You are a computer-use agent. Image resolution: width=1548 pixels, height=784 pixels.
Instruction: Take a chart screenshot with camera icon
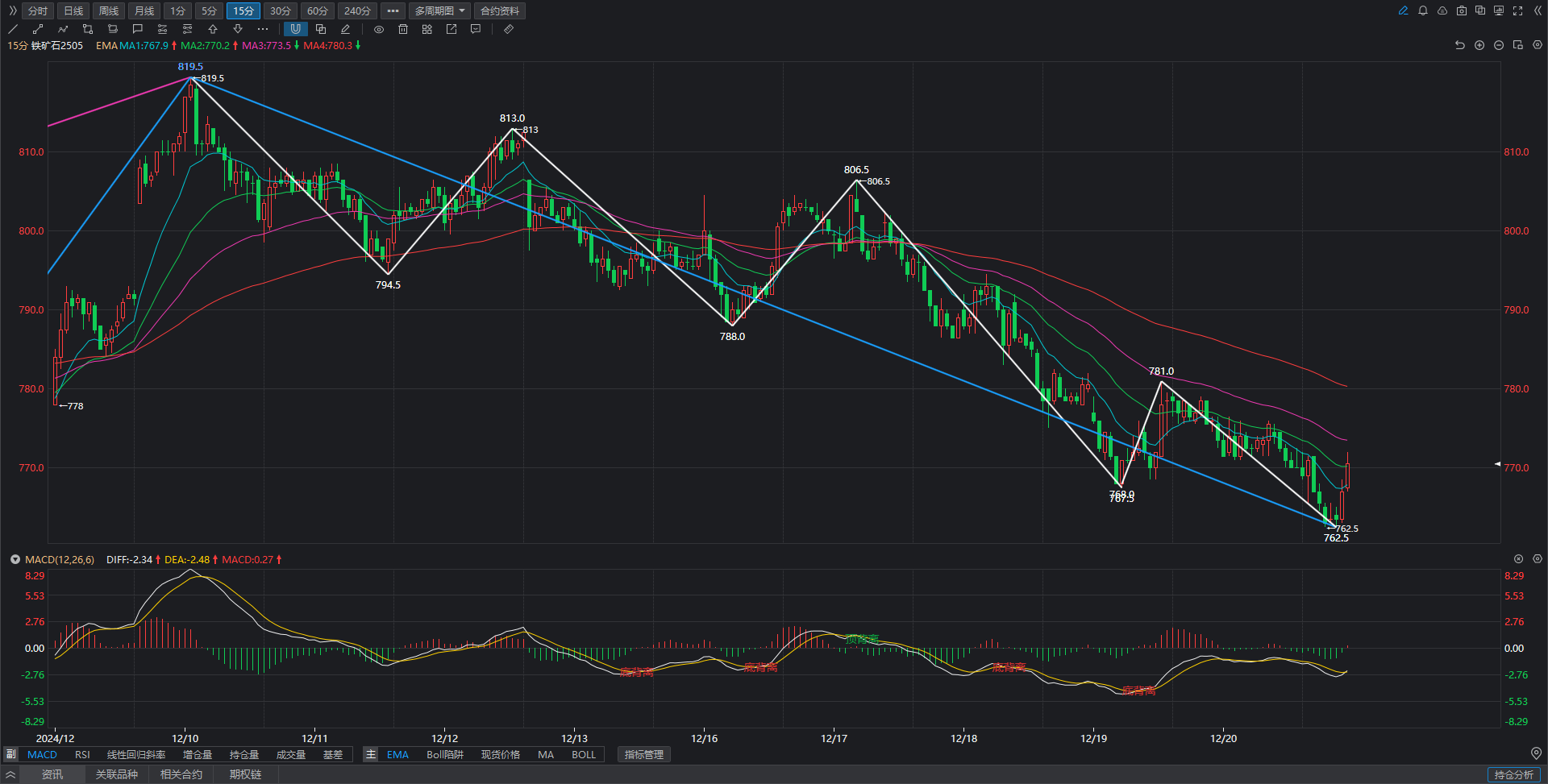1462,10
